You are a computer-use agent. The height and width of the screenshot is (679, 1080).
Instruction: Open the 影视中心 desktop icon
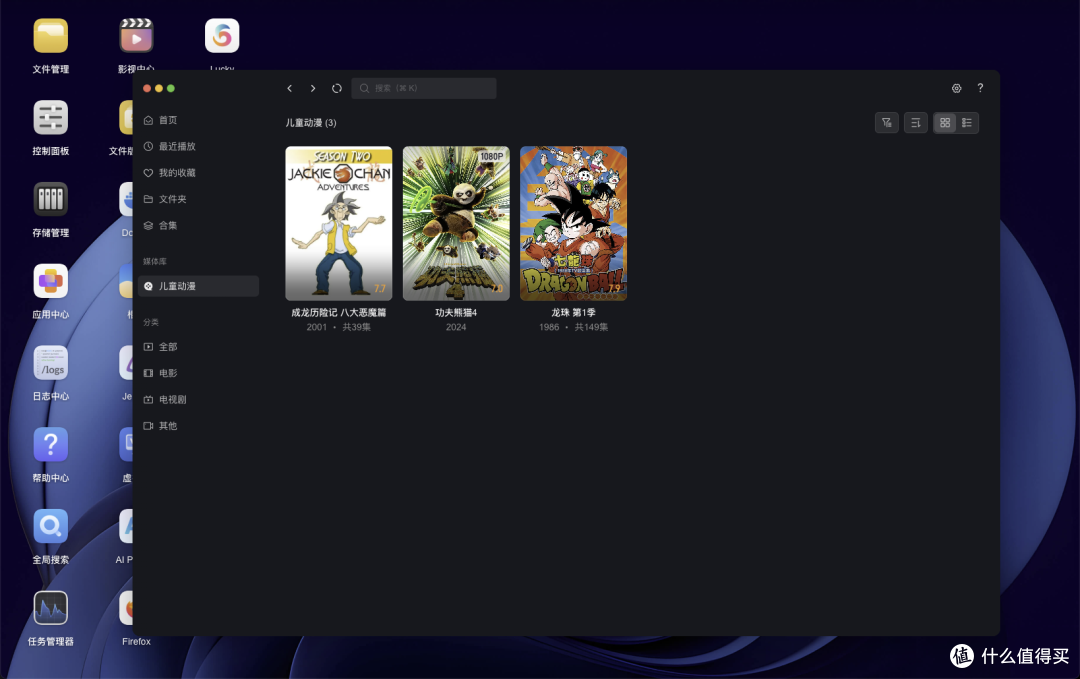pyautogui.click(x=136, y=36)
